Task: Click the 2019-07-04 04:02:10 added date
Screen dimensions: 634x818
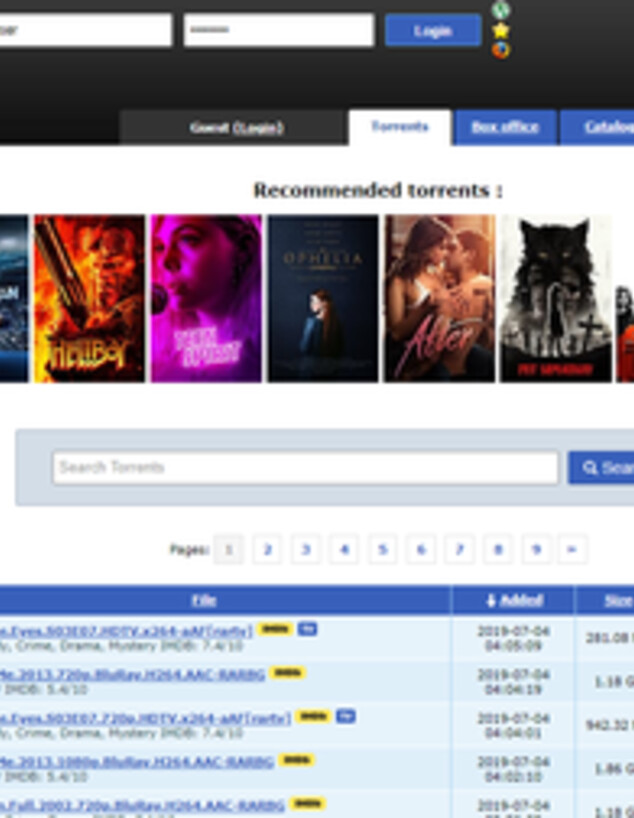Action: point(513,769)
